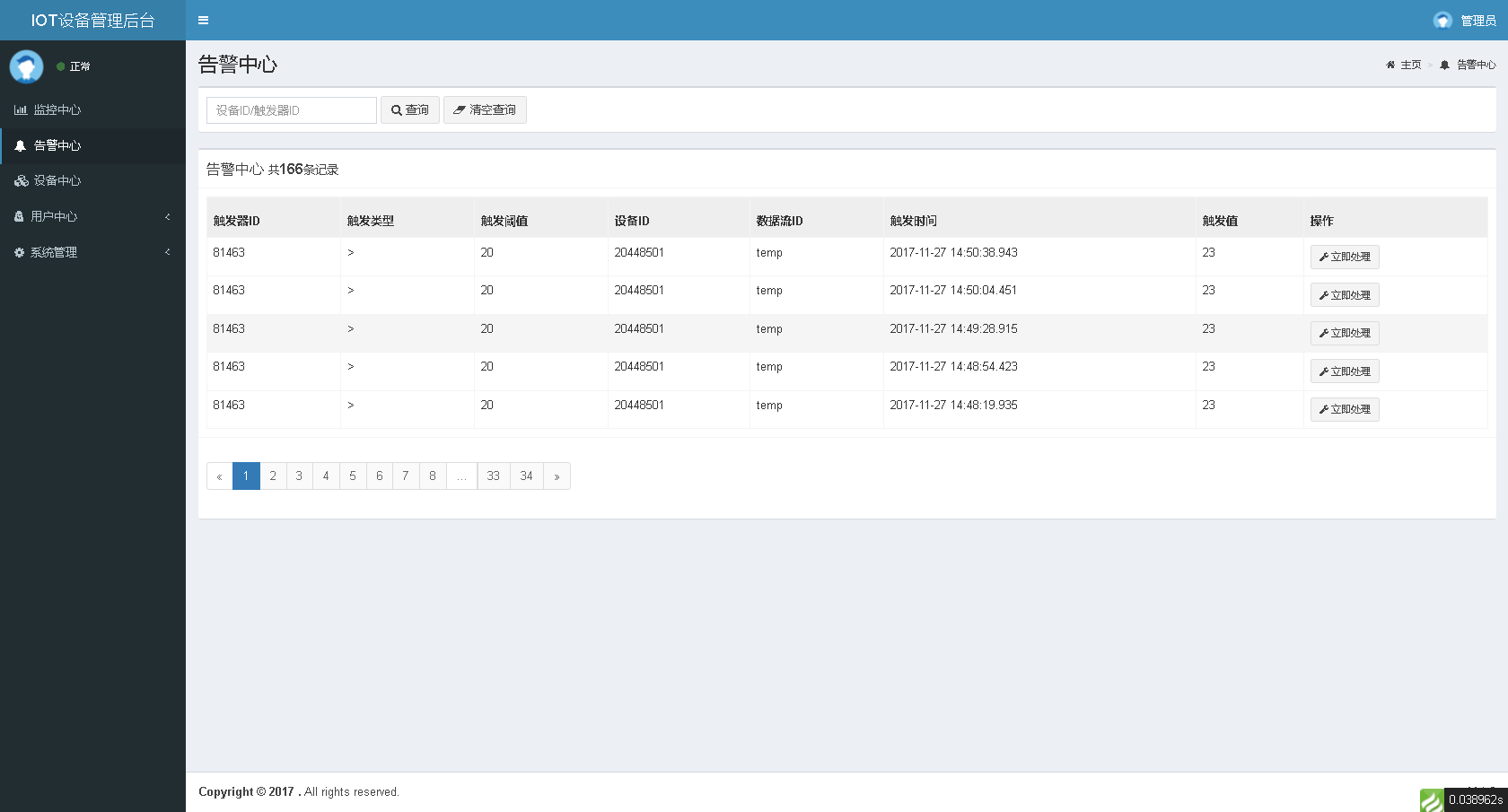Open the 管理员 user menu
The height and width of the screenshot is (812, 1508).
1465,20
